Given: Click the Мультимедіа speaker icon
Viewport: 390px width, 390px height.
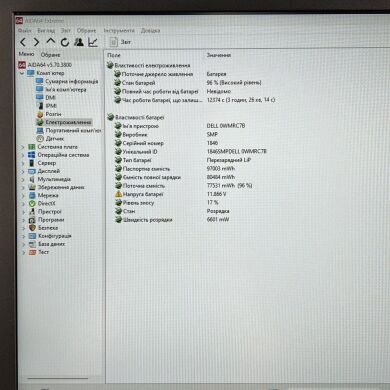Looking at the screenshot, I should tap(32, 179).
